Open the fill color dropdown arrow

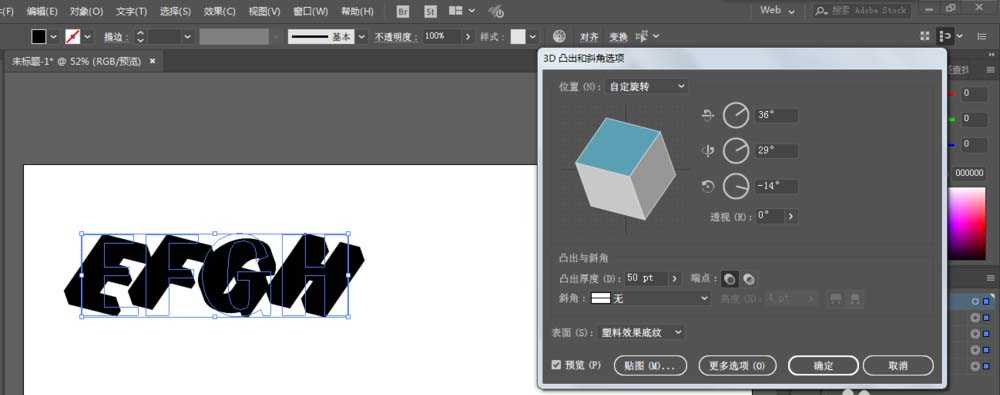coord(53,36)
